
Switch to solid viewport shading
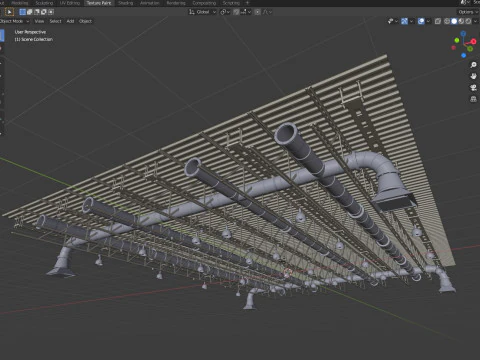tap(454, 21)
